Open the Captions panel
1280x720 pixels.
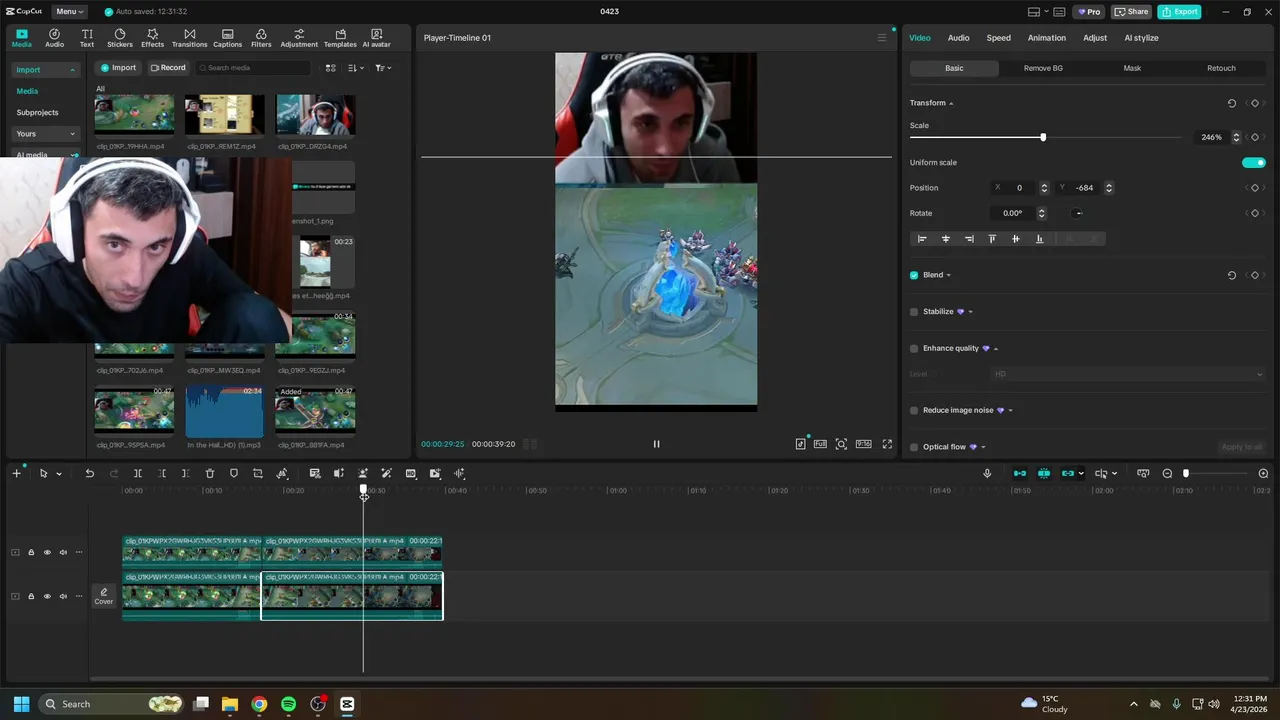click(x=227, y=38)
